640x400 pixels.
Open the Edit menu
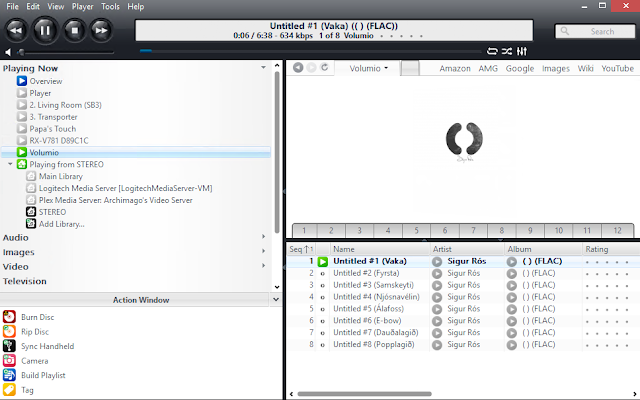coord(33,7)
